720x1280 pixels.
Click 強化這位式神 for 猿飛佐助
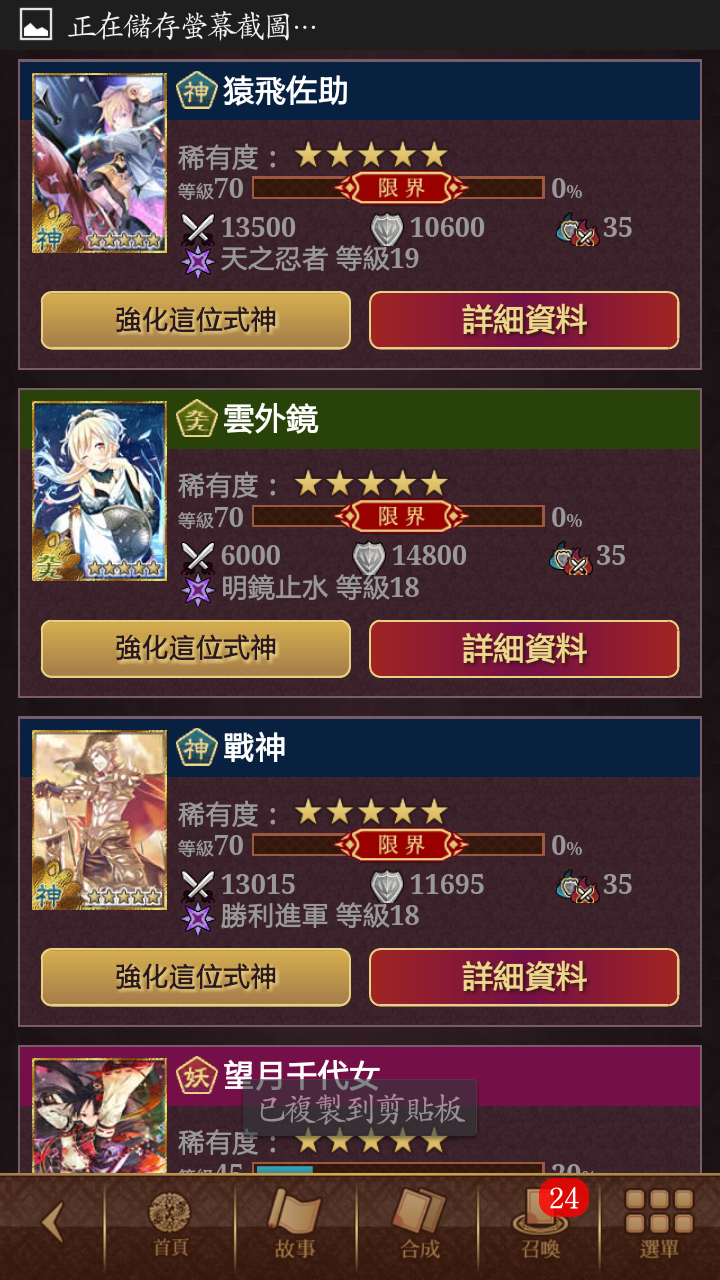pyautogui.click(x=196, y=320)
